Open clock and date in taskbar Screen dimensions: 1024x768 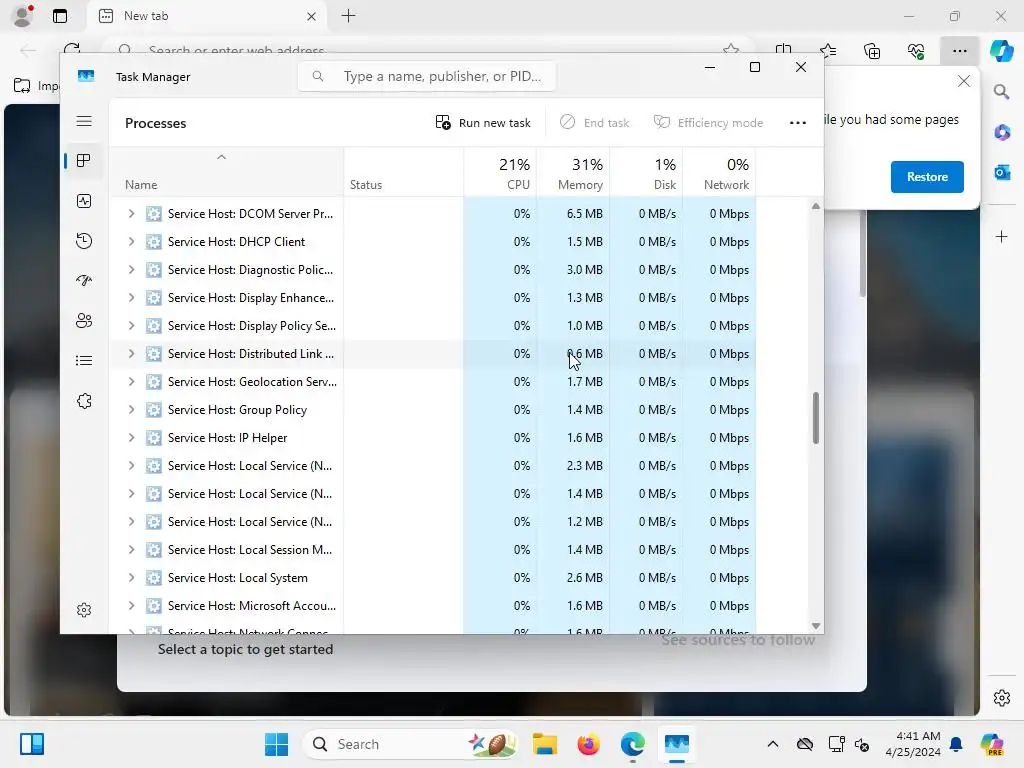coord(912,744)
